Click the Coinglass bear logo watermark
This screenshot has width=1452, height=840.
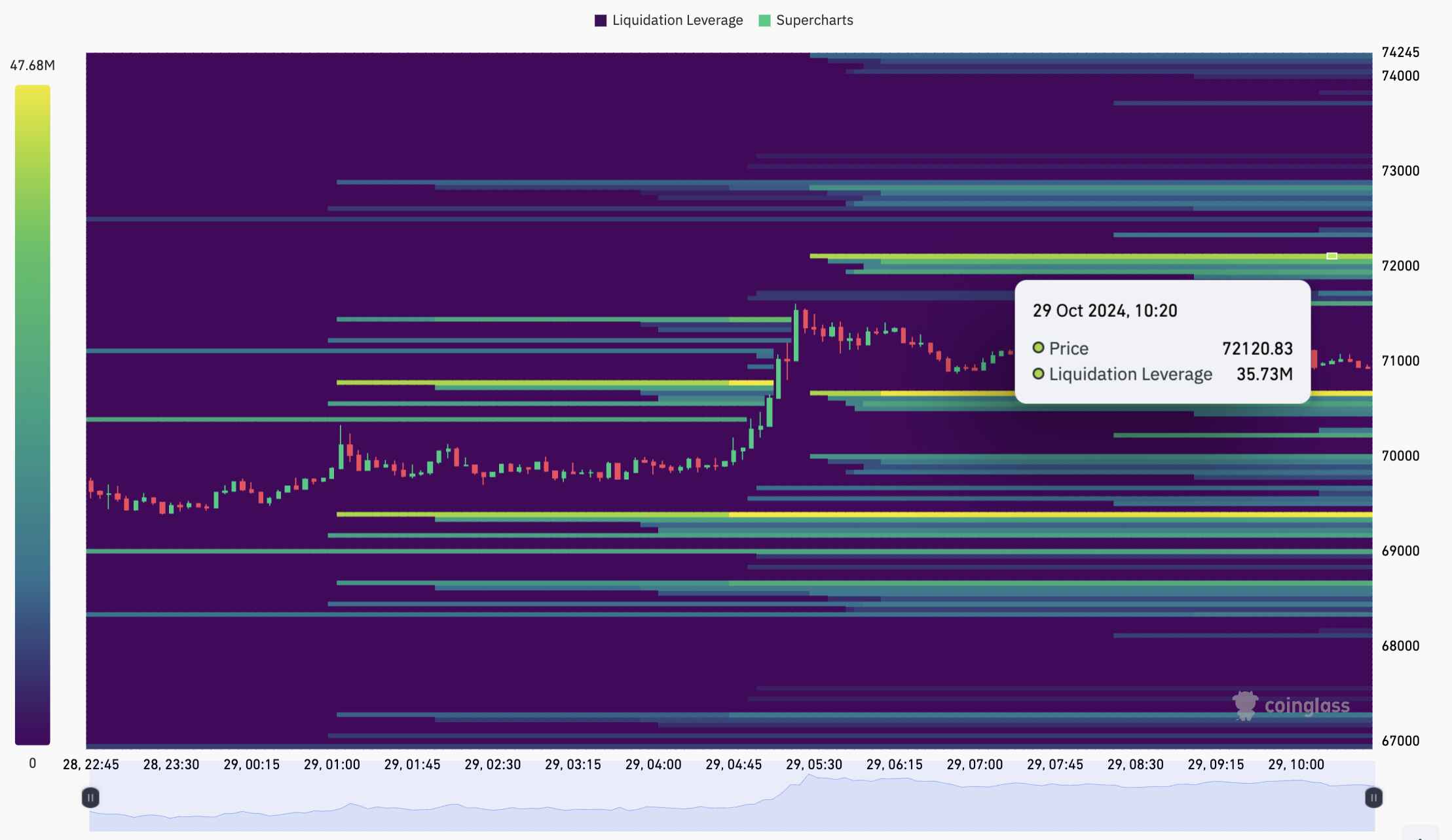(1246, 705)
